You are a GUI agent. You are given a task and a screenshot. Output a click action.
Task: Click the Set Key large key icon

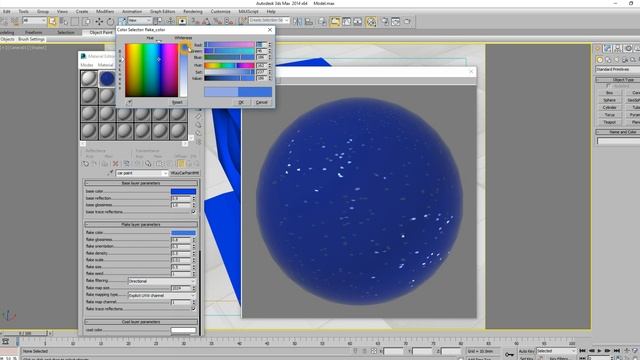509,354
